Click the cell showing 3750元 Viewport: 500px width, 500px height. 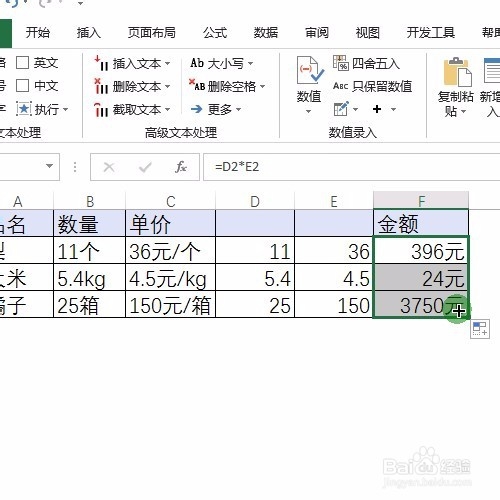[x=421, y=304]
